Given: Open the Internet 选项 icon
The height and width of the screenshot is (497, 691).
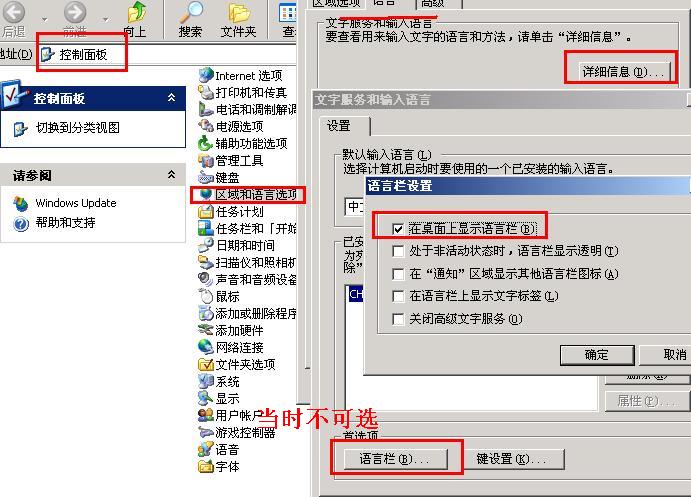Looking at the screenshot, I should coord(206,75).
